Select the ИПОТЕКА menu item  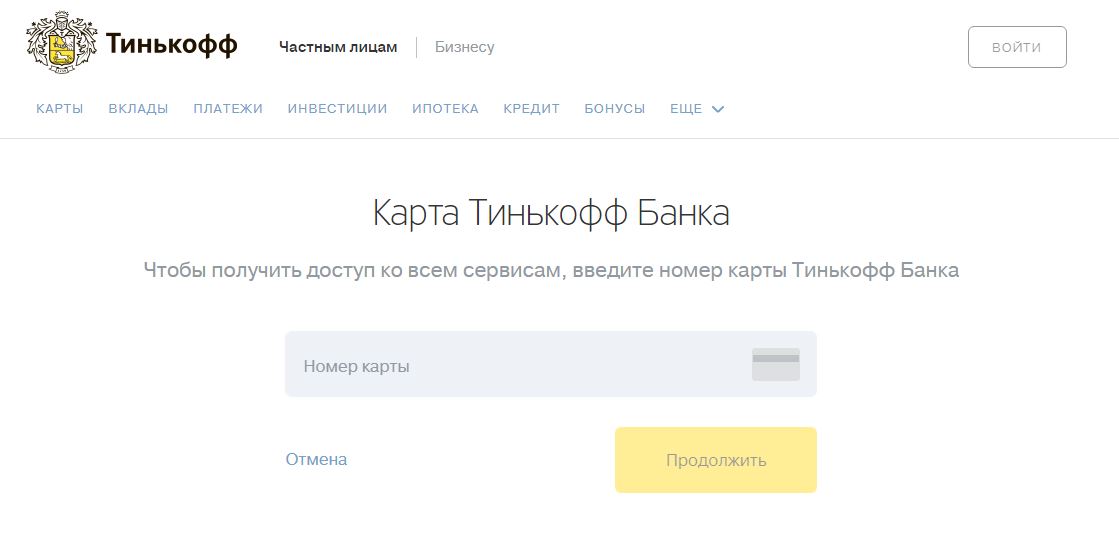click(x=445, y=109)
